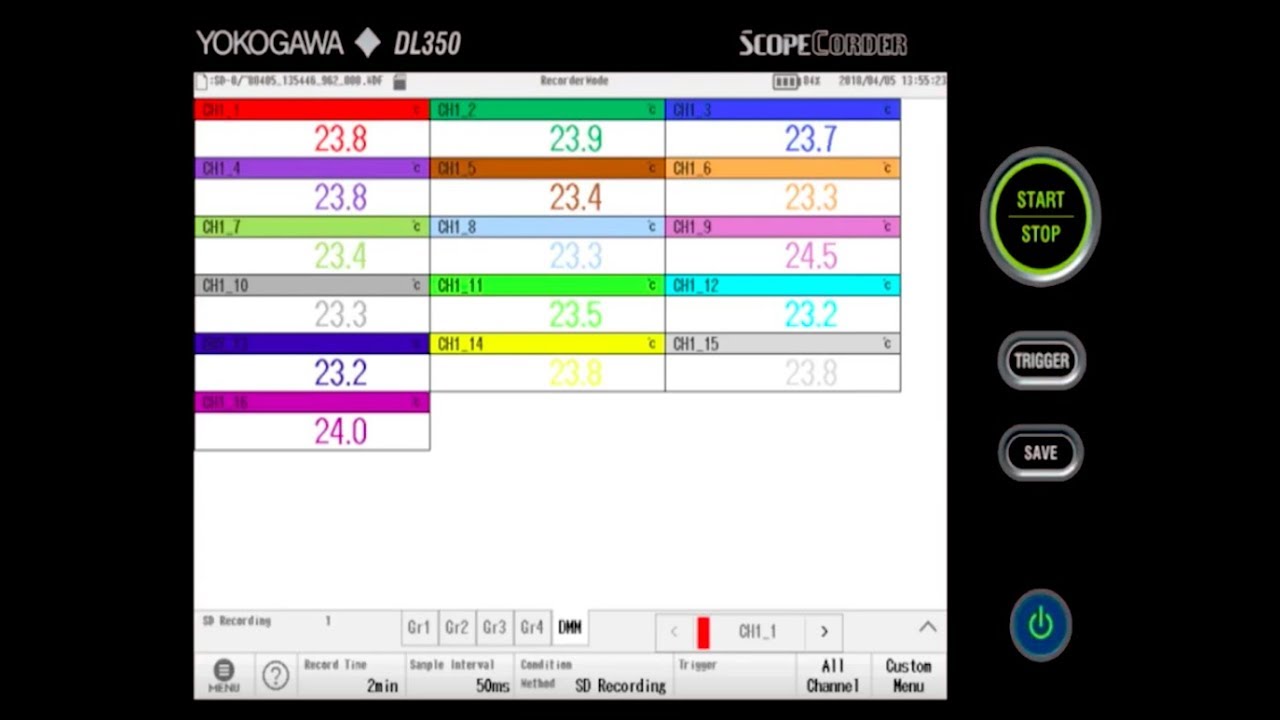Click the file icon before the file name
The image size is (1280, 720).
pyautogui.click(x=201, y=81)
